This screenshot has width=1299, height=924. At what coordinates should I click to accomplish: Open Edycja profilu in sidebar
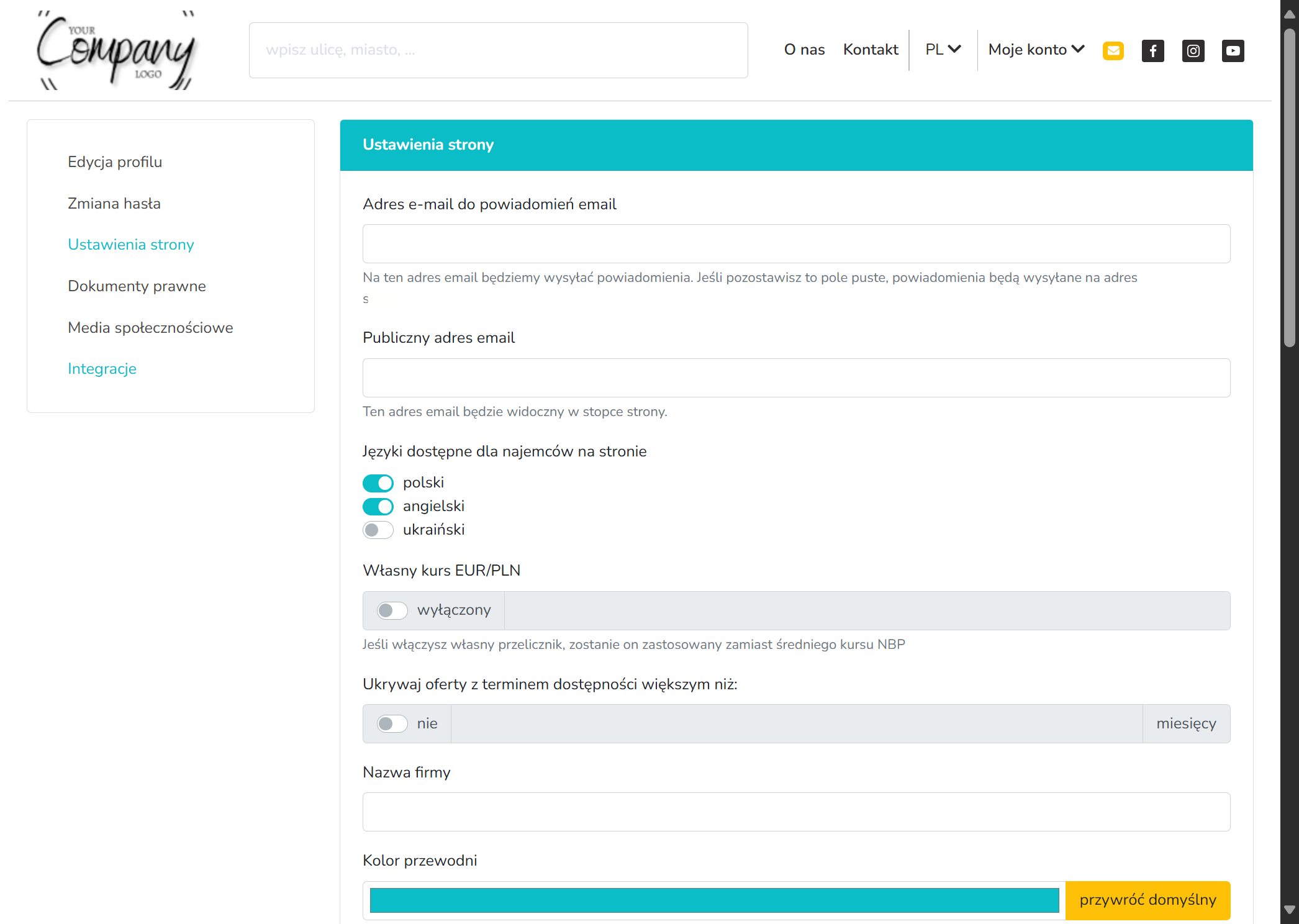pyautogui.click(x=115, y=162)
